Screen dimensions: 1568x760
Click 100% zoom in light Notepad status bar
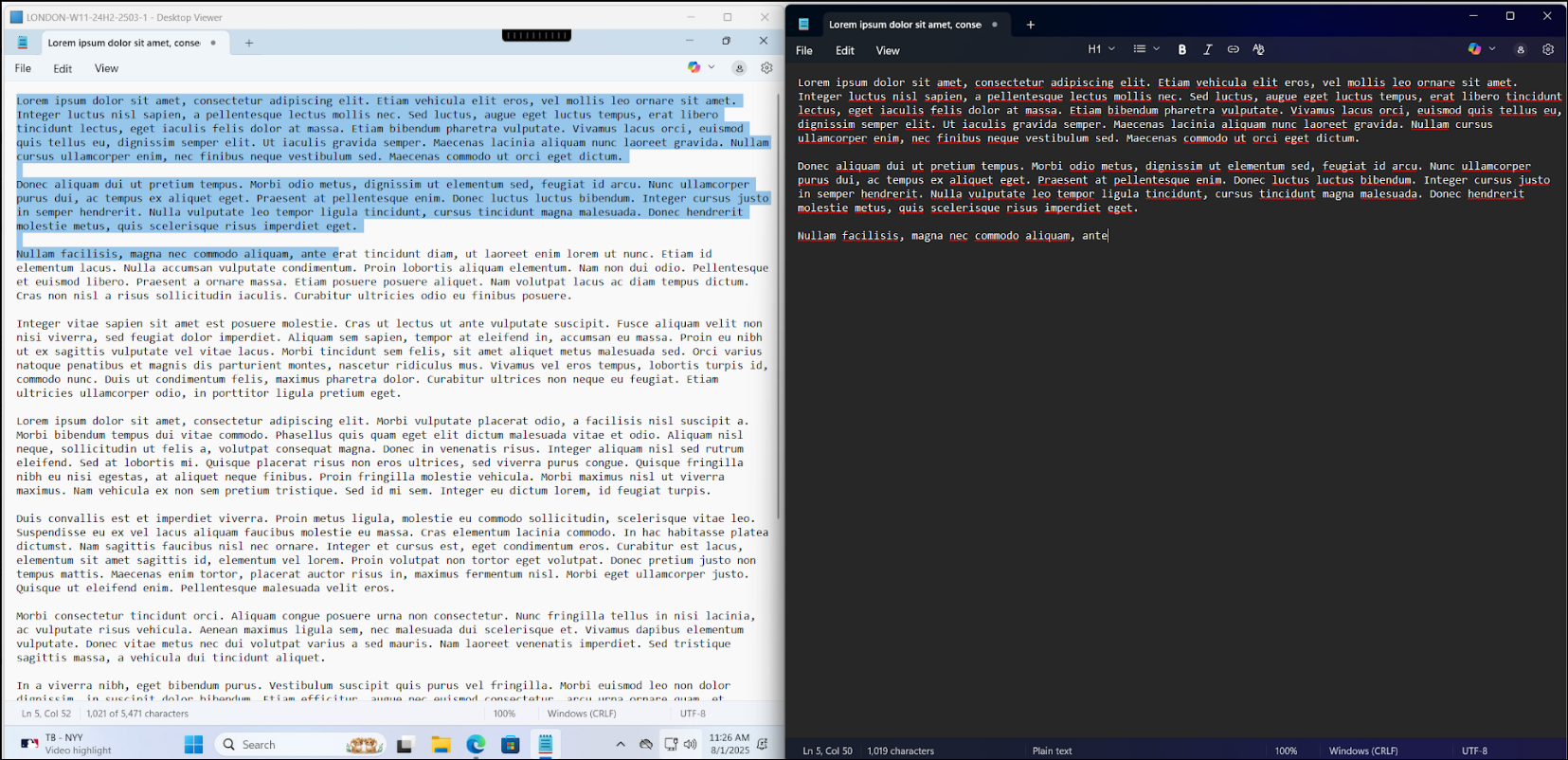coord(504,714)
